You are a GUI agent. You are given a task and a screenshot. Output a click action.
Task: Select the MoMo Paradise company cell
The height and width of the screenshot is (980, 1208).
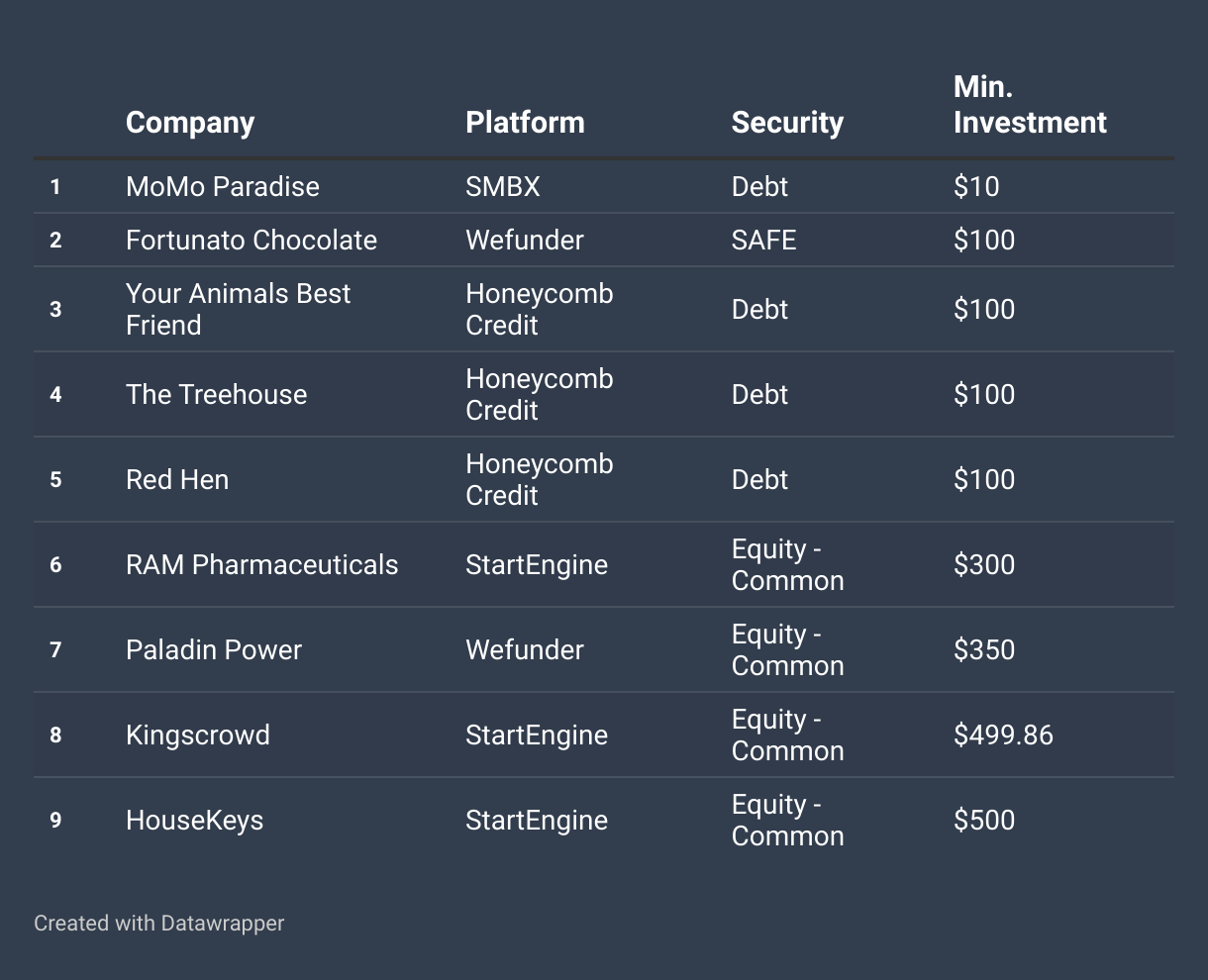pos(223,187)
